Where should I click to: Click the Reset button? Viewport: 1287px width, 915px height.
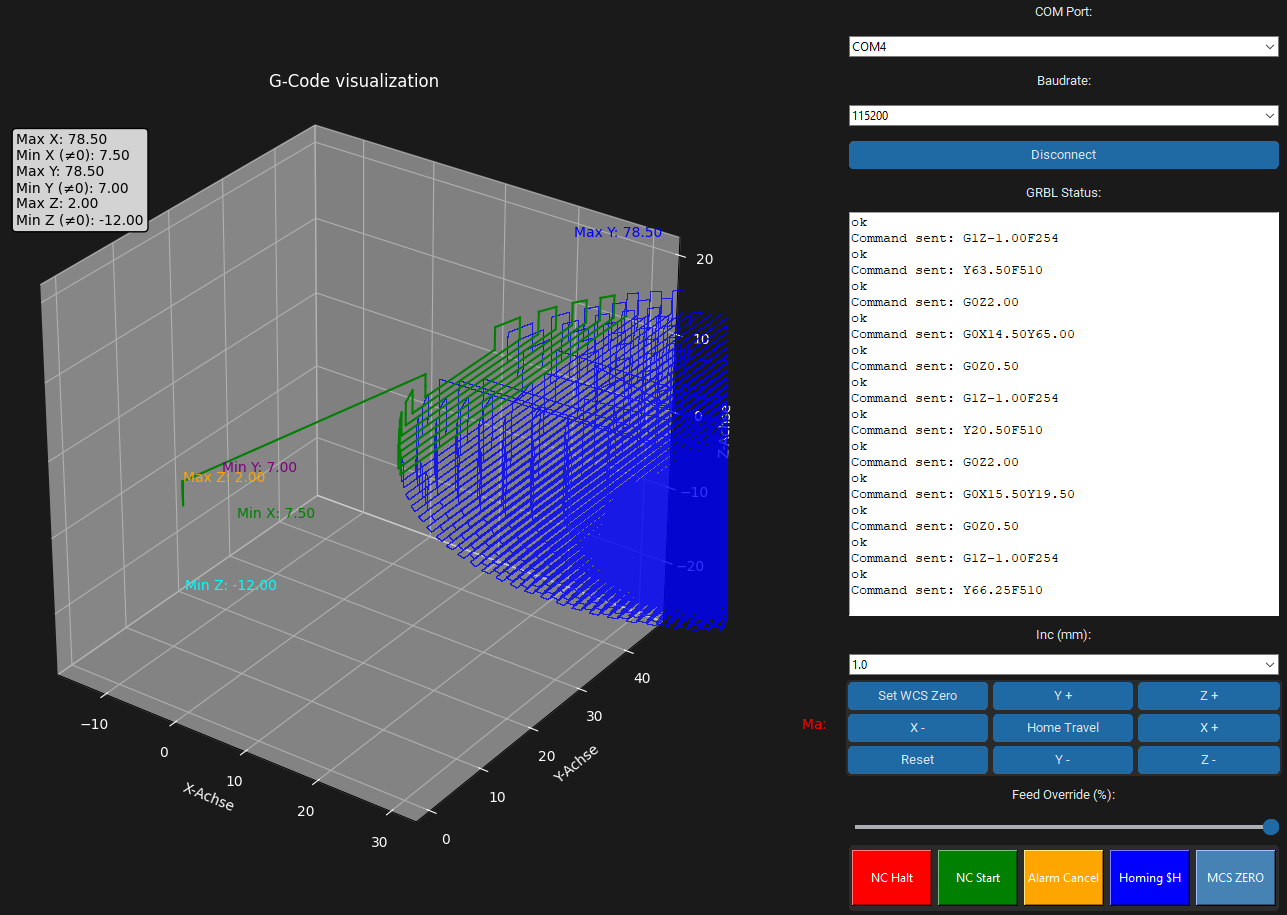point(917,760)
